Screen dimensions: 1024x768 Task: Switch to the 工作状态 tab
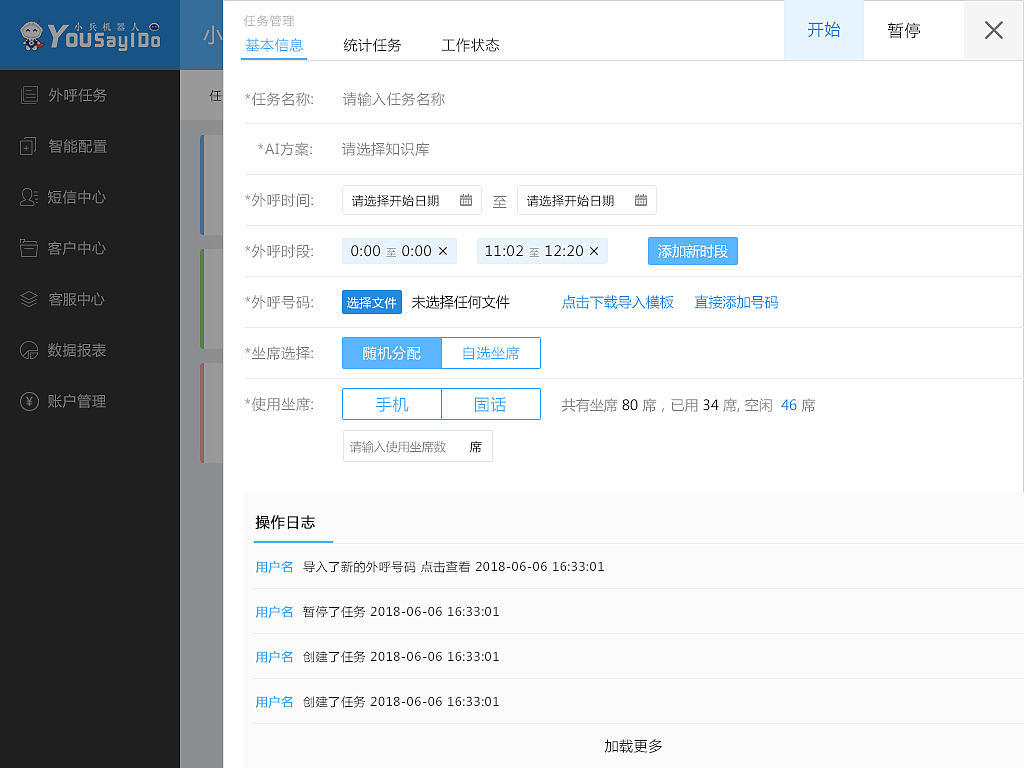[x=470, y=45]
